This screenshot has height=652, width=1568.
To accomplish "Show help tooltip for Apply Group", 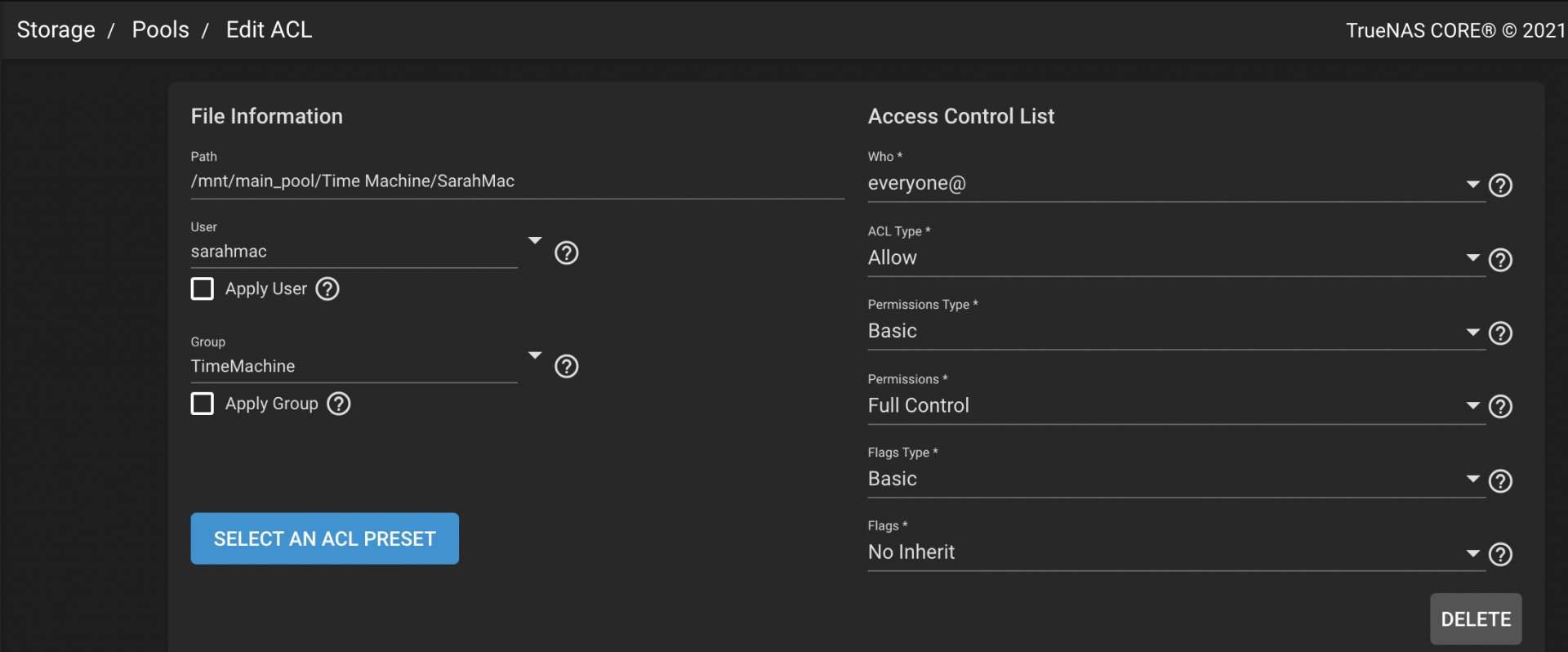I will (339, 404).
